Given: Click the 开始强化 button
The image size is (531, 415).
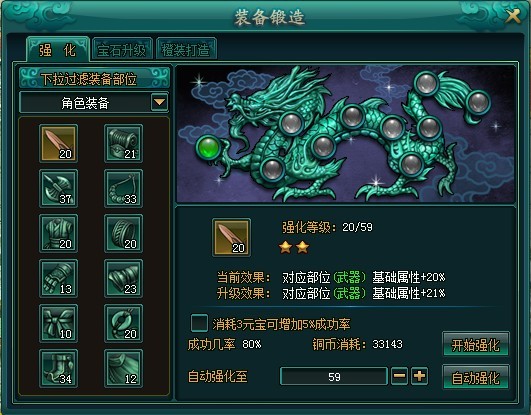Looking at the screenshot, I should pyautogui.click(x=475, y=345).
